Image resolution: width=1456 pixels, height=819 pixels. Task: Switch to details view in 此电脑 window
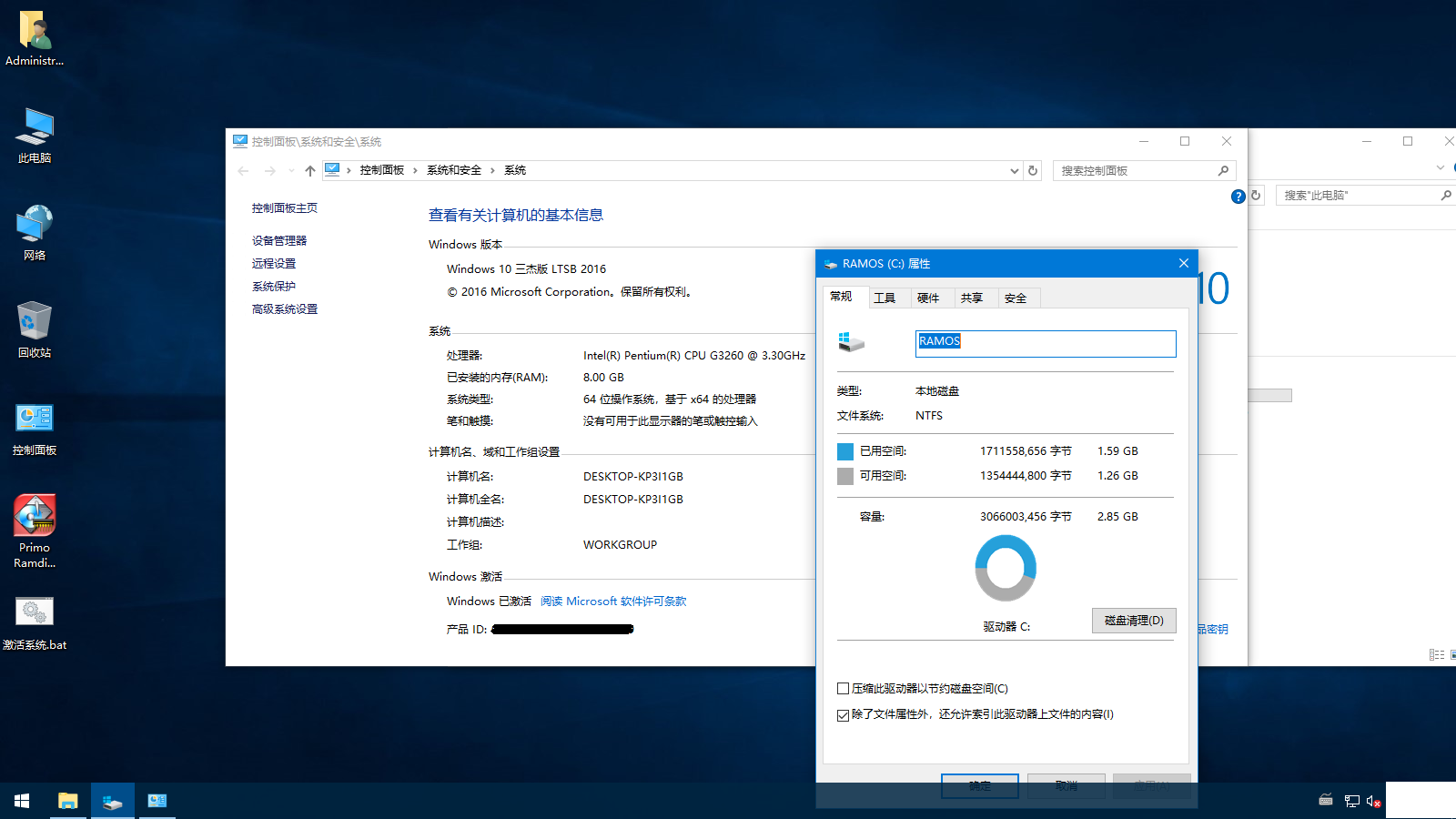(x=1436, y=654)
